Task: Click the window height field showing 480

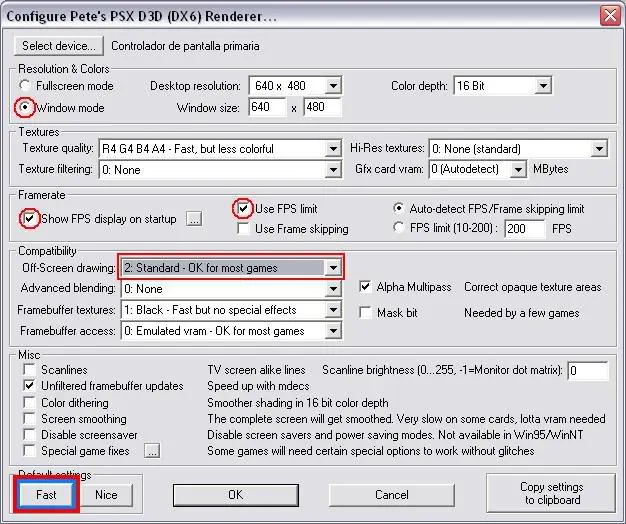Action: point(322,107)
